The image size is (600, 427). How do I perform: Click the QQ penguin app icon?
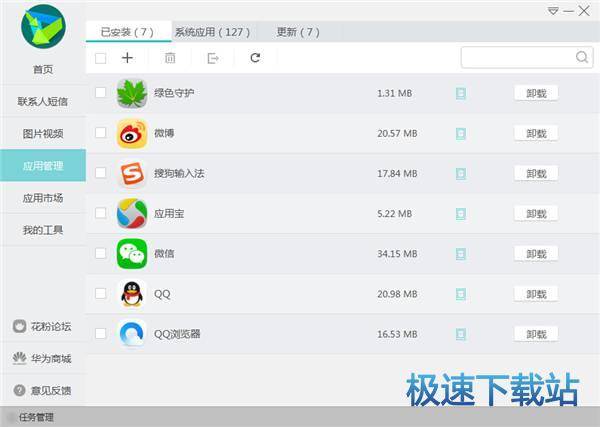(x=132, y=294)
